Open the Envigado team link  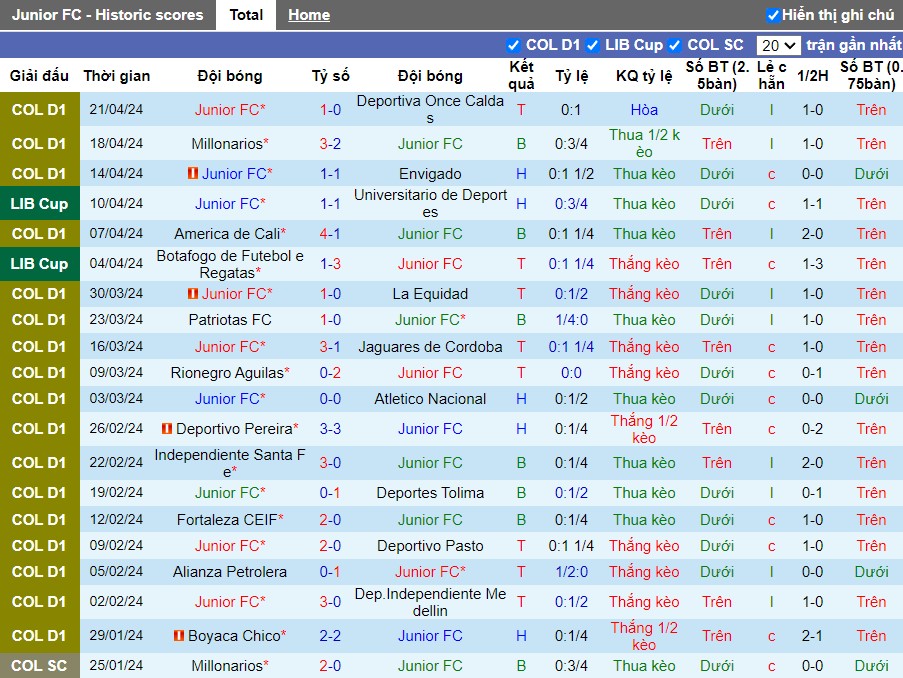[x=430, y=174]
